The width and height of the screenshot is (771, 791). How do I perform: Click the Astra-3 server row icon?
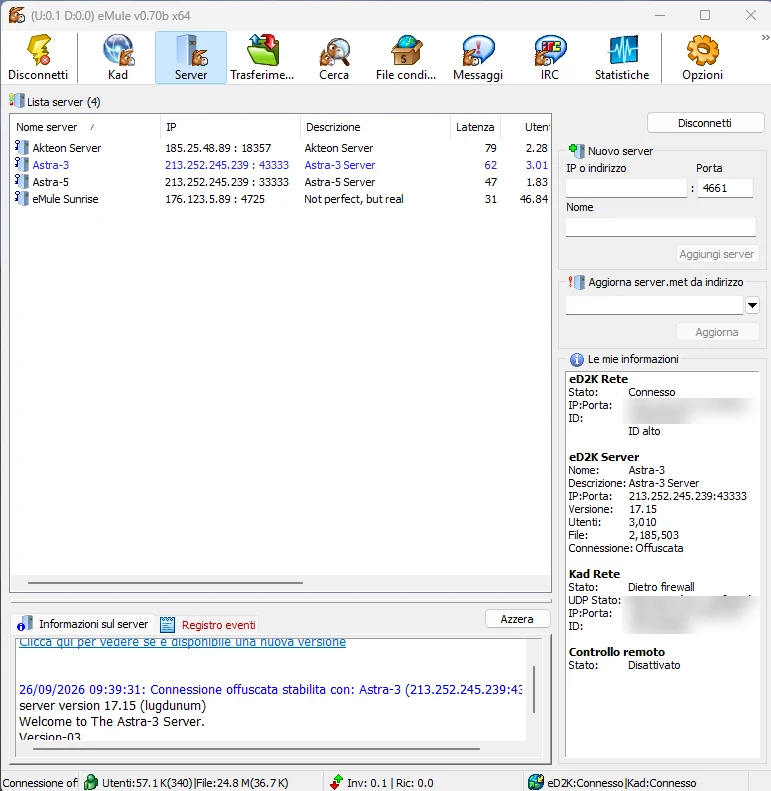point(21,164)
